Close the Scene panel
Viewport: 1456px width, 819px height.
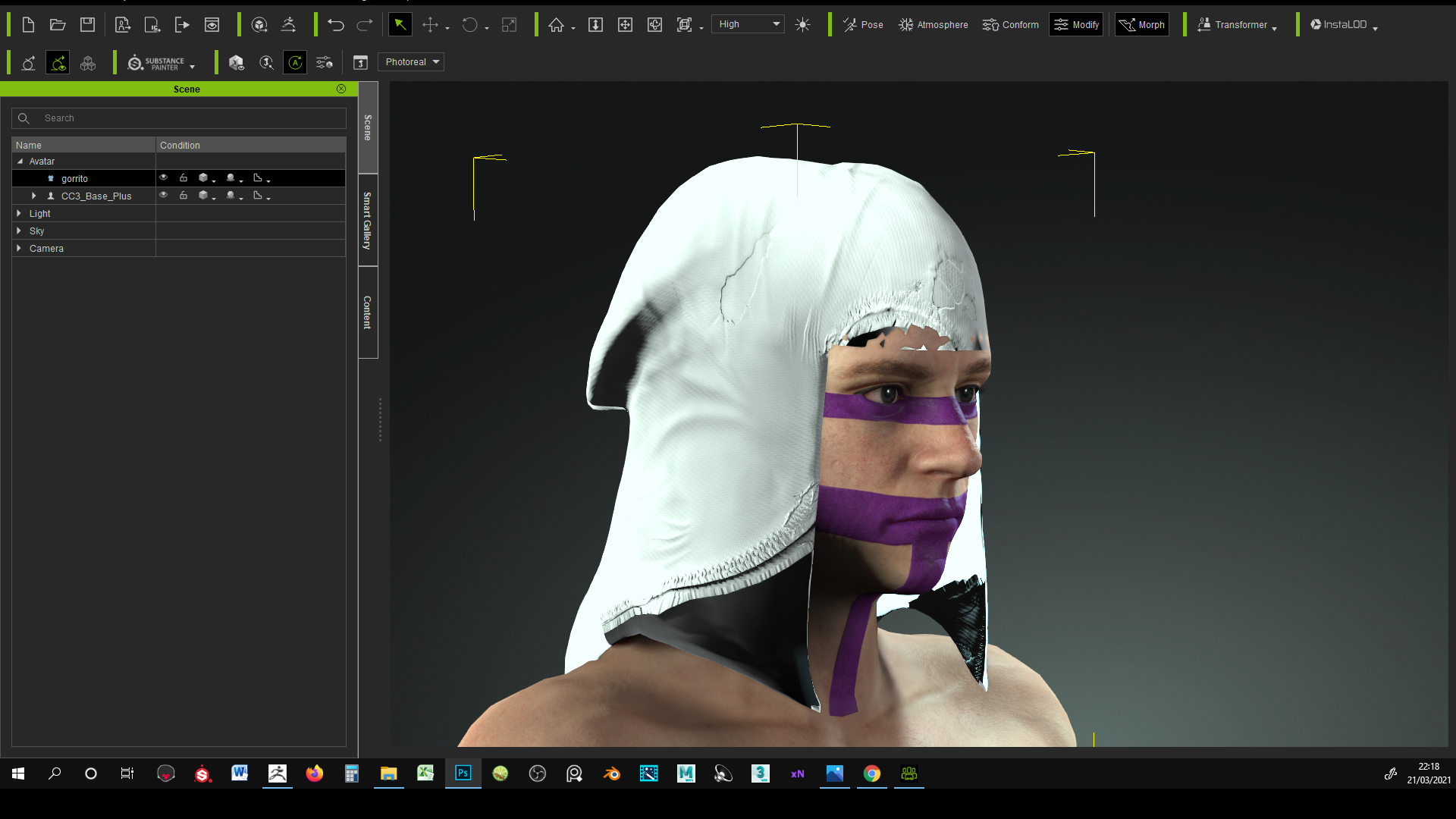tap(341, 89)
